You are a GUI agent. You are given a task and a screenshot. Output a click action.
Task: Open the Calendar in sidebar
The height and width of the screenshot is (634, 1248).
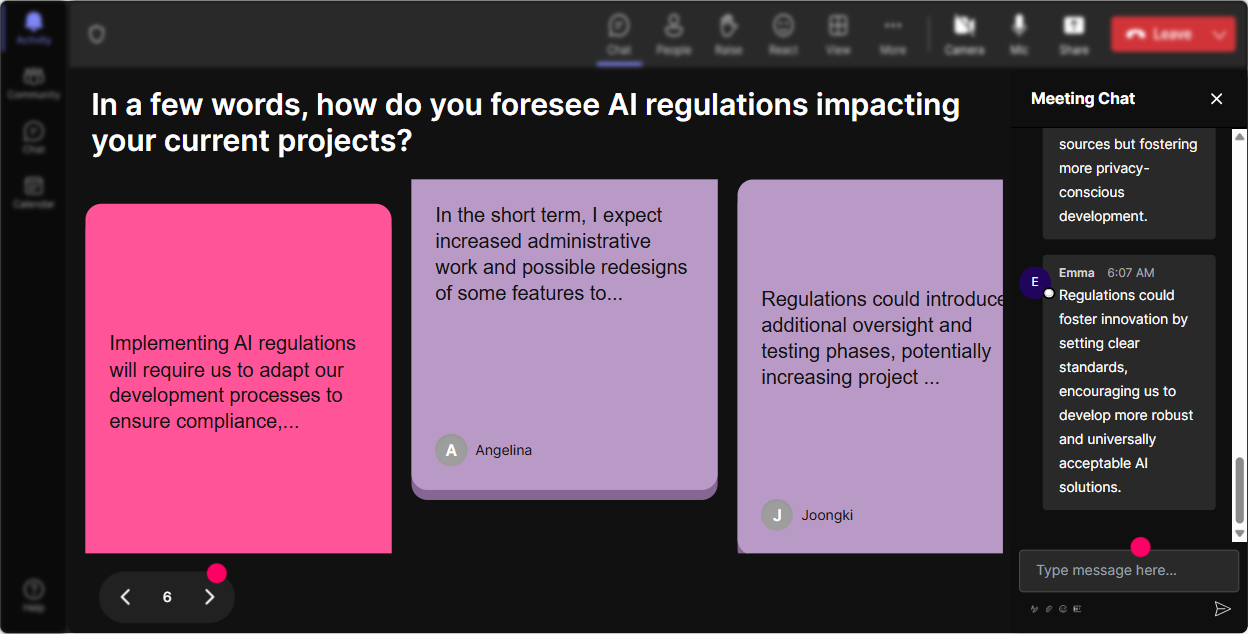pyautogui.click(x=34, y=192)
